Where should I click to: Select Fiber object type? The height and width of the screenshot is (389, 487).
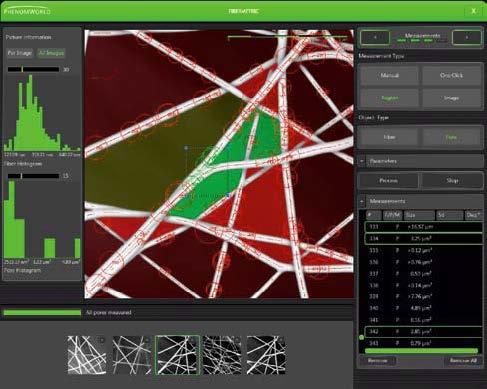pyautogui.click(x=389, y=137)
